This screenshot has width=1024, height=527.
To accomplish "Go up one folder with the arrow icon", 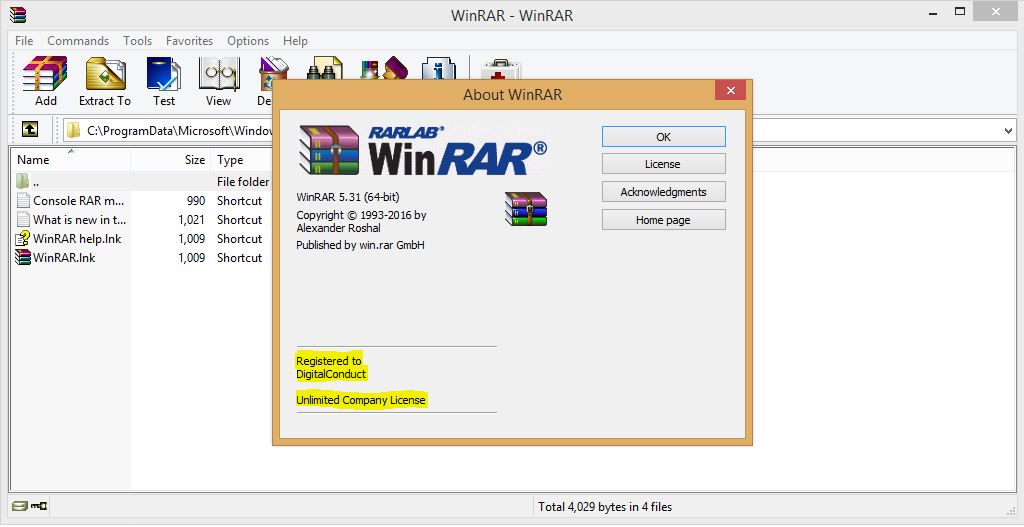I will (x=29, y=129).
